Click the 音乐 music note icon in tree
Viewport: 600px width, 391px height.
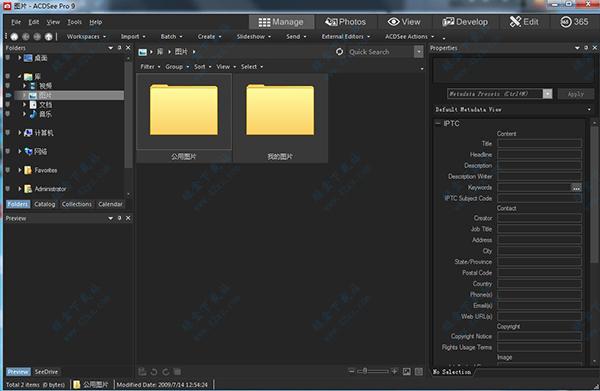pyautogui.click(x=33, y=114)
